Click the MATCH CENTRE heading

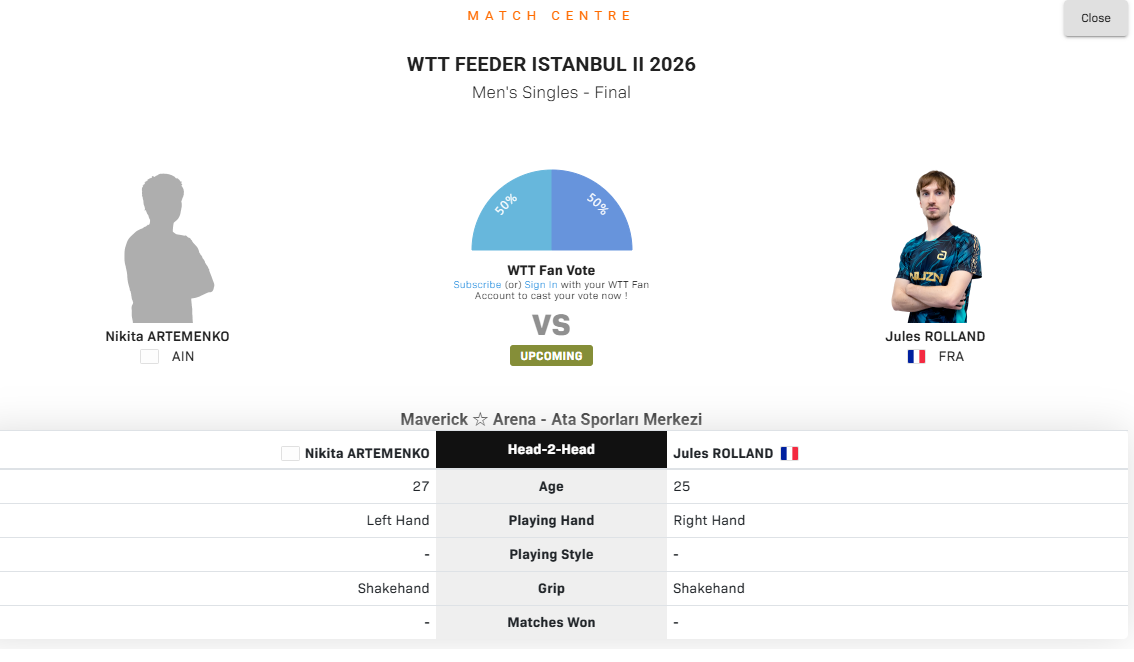pos(550,16)
